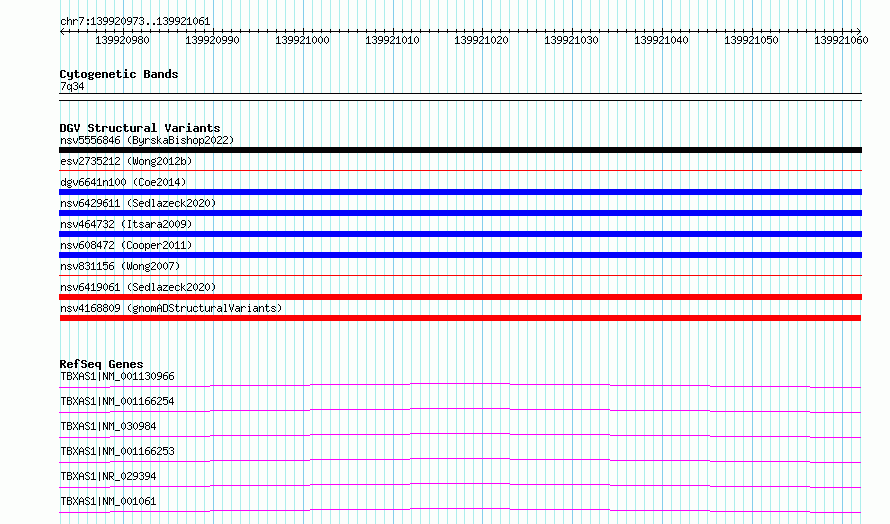Select TBXAS1|NM_001166254 transcript label
Viewport: 890px width, 524px height.
point(117,401)
